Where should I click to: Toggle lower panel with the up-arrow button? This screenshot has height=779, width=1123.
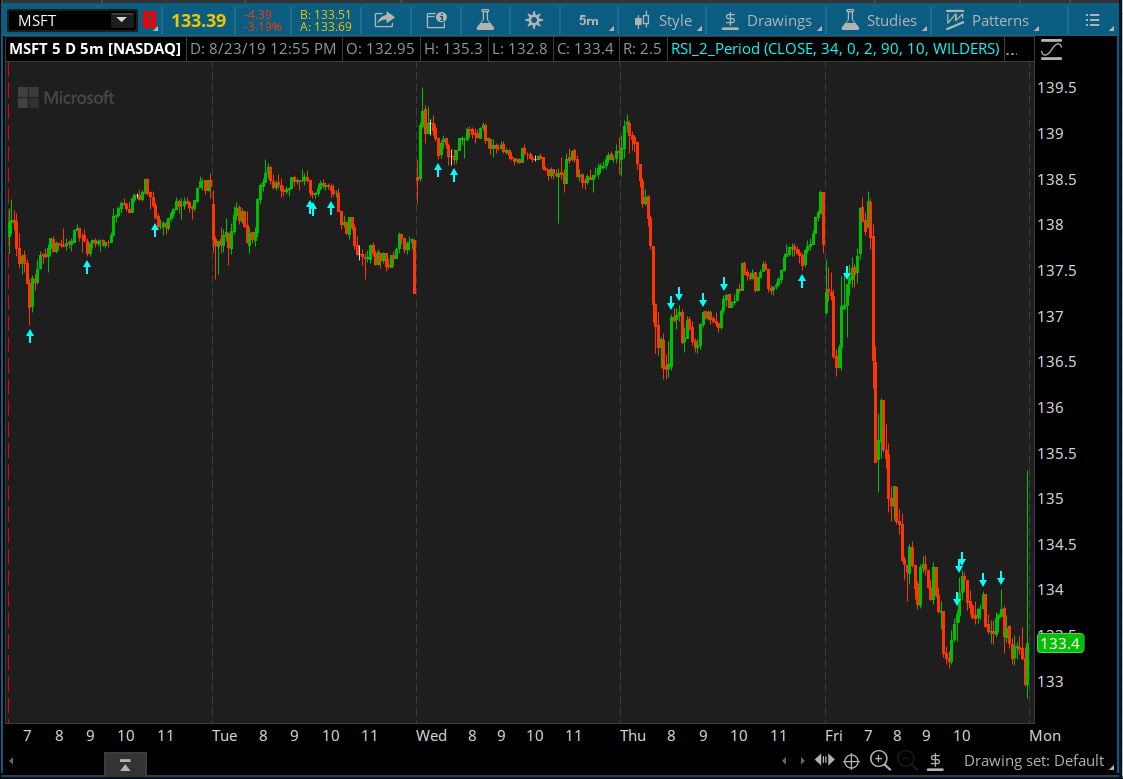click(125, 765)
